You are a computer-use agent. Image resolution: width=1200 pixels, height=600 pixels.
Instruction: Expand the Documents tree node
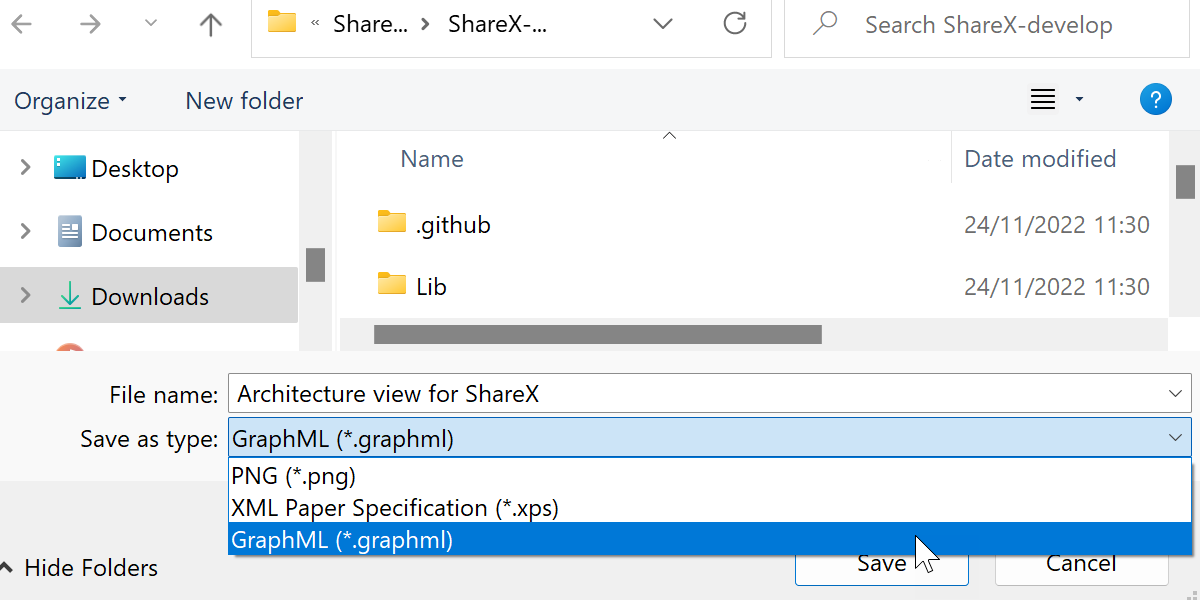26,232
